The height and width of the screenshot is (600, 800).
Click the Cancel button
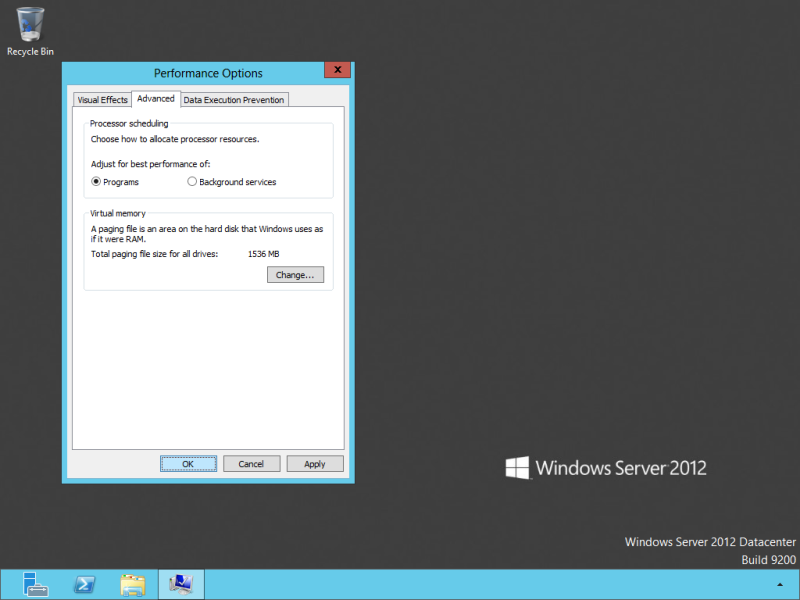pos(252,464)
